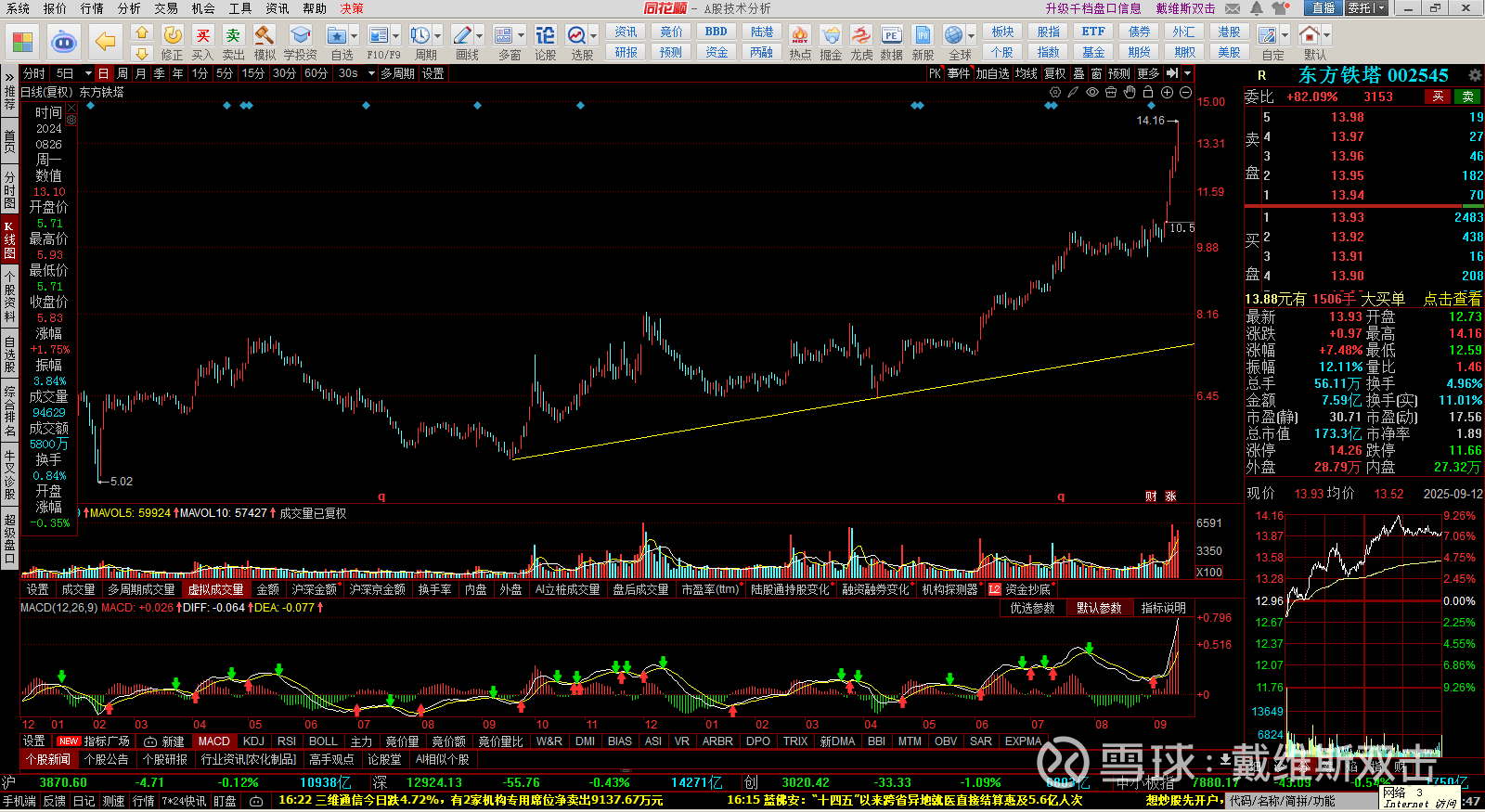Toggle 预测 forecast on chart
The width and height of the screenshot is (1485, 812).
[1119, 73]
